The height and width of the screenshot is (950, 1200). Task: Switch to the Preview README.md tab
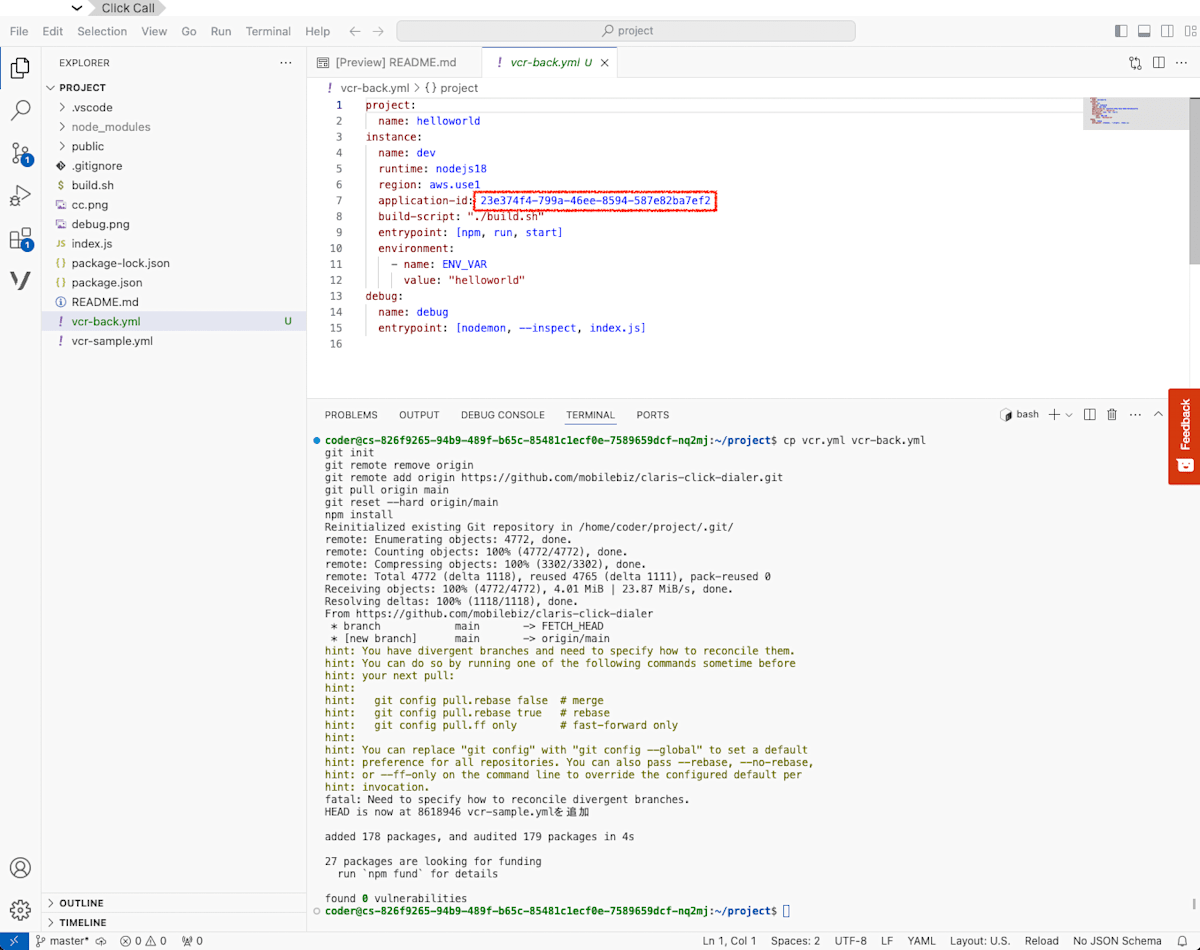pyautogui.click(x=394, y=62)
